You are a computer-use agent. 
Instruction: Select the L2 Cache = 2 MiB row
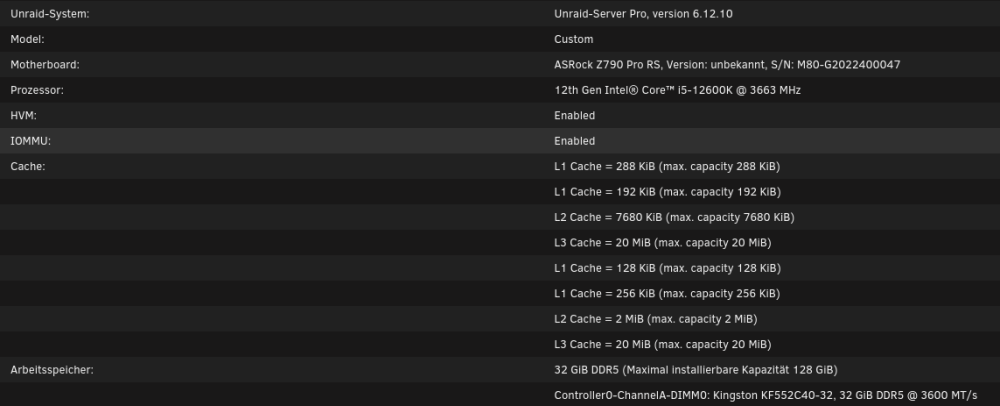(x=656, y=319)
